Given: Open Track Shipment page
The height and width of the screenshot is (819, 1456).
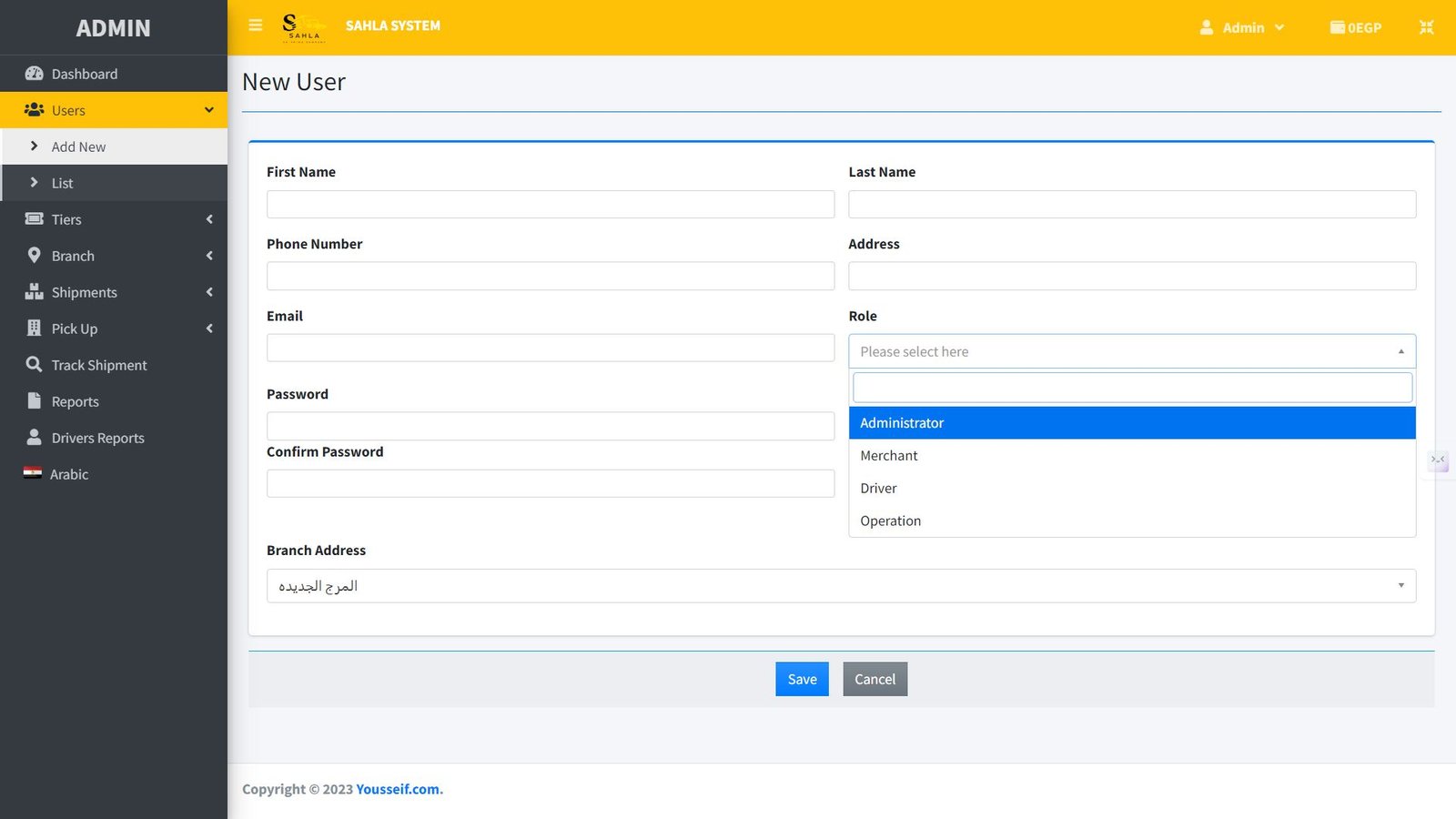Looking at the screenshot, I should tap(114, 365).
